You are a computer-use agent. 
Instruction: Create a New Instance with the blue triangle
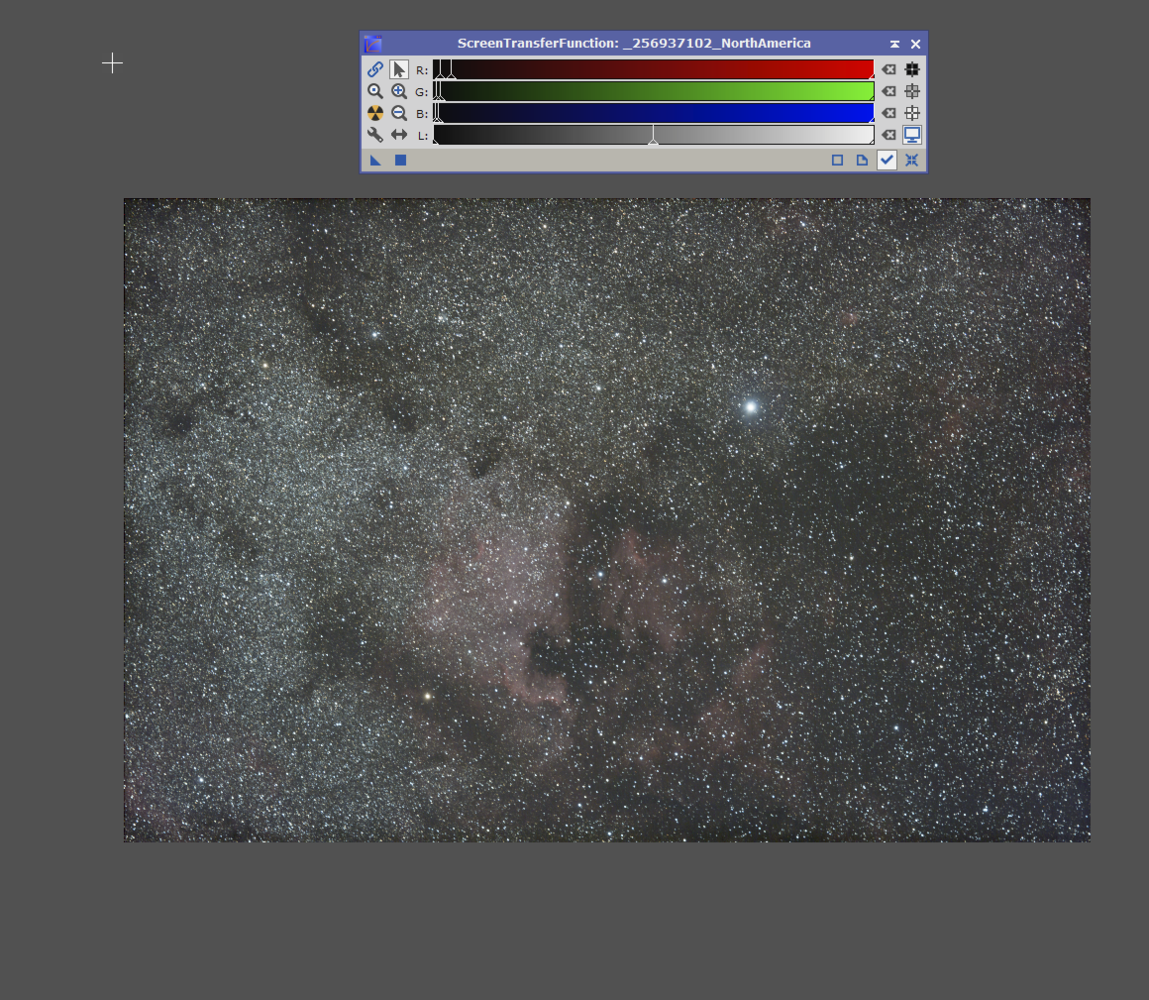[374, 159]
